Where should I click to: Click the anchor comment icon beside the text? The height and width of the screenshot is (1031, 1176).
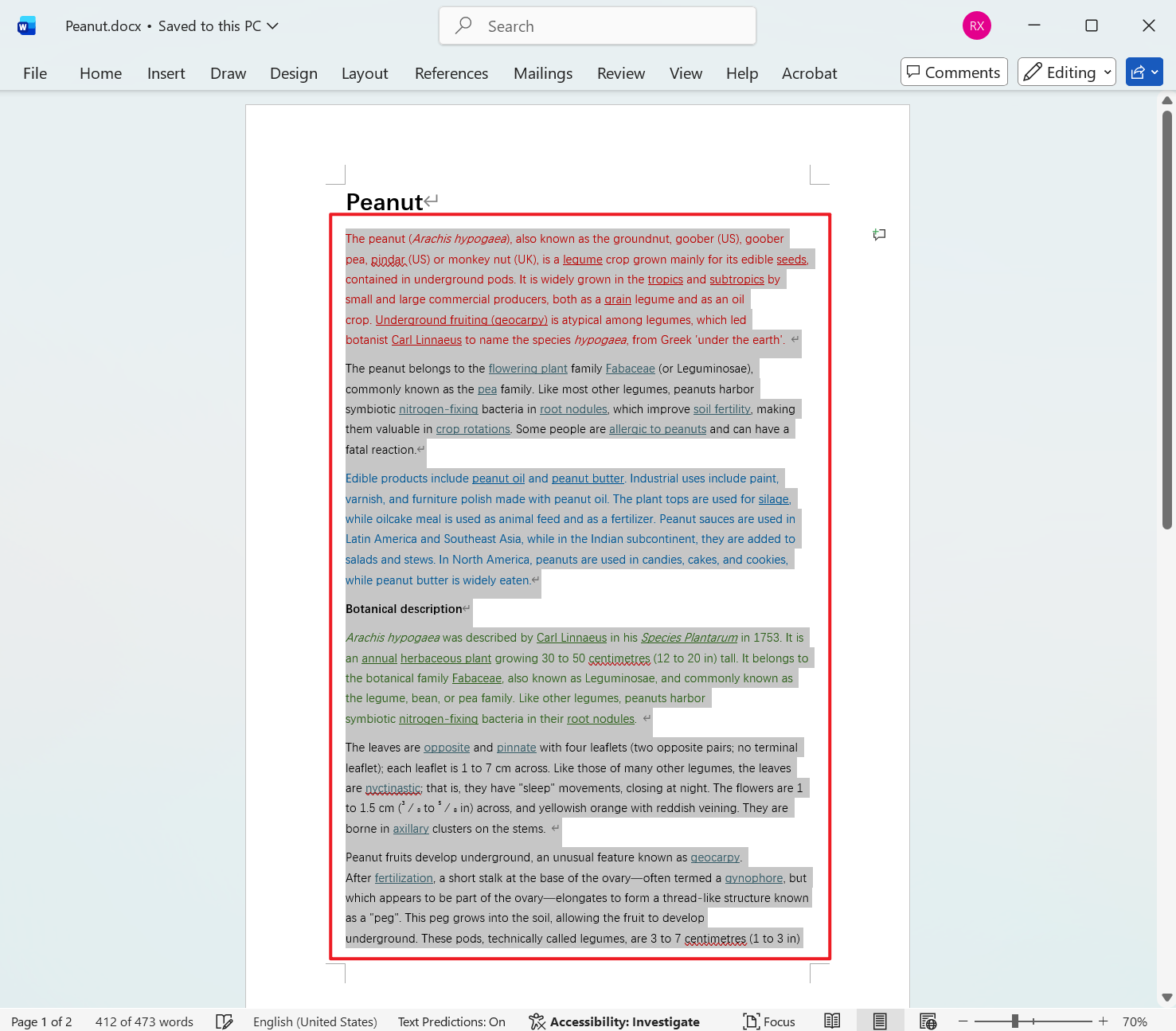tap(879, 234)
